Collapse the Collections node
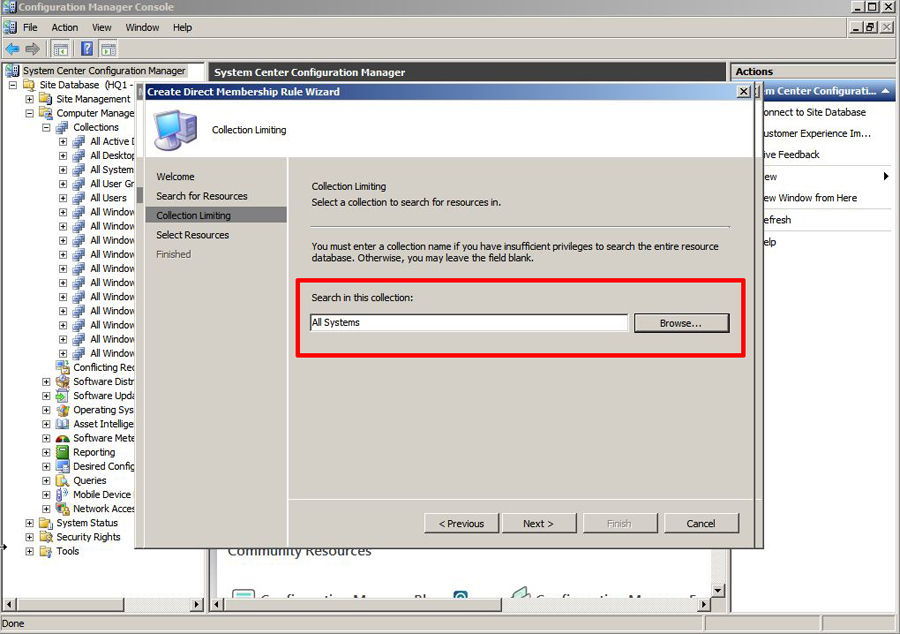This screenshot has height=634, width=900. (46, 127)
